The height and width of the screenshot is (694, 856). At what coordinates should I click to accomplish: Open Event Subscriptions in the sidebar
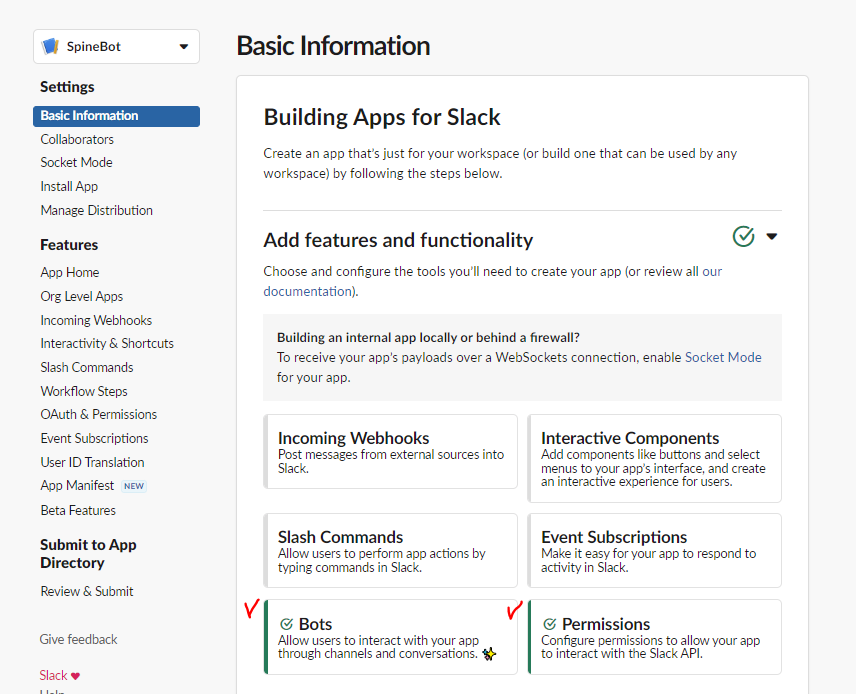(x=94, y=438)
